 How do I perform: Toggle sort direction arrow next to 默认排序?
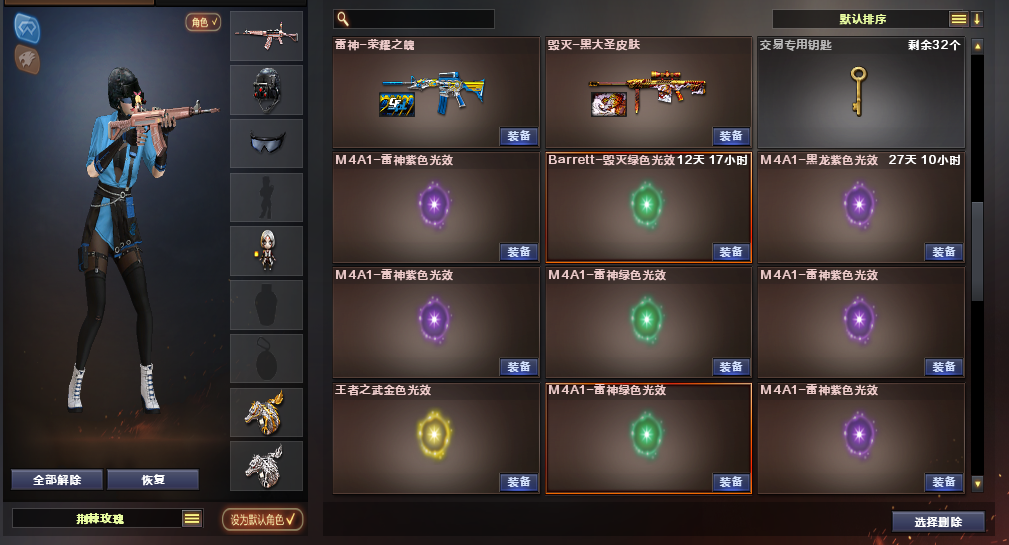click(977, 19)
